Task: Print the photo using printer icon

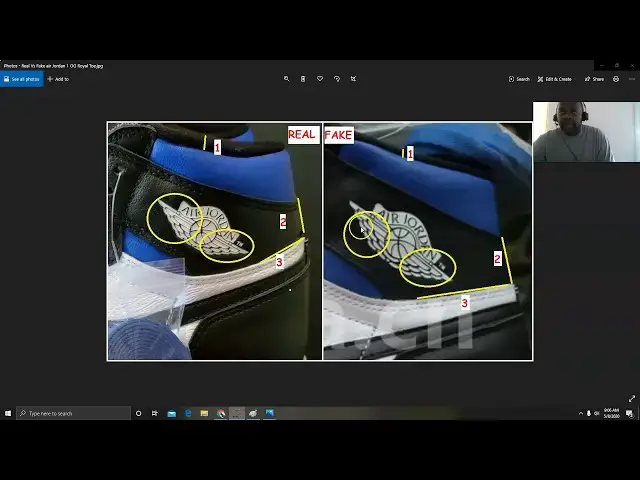Action: 616,79
